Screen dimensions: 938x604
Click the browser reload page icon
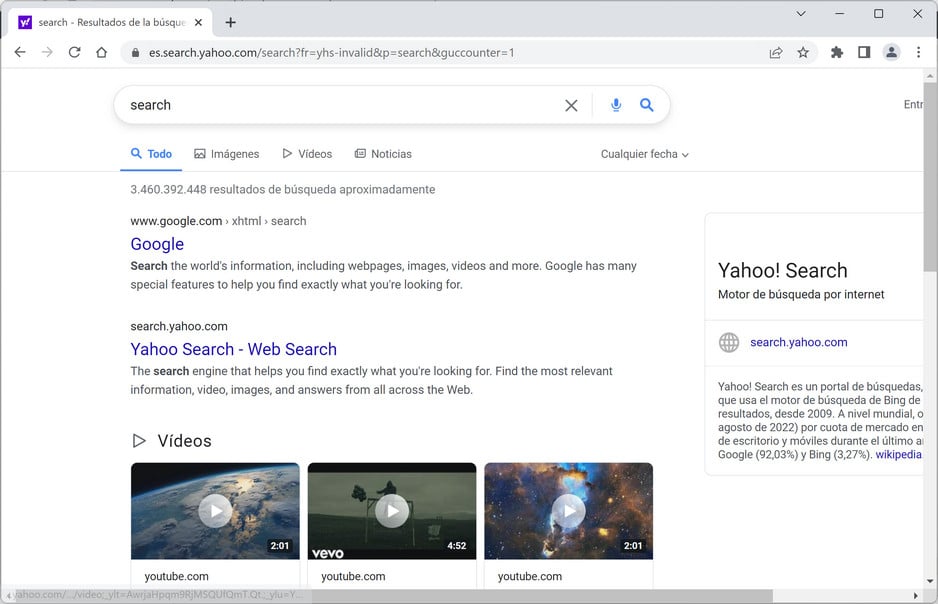pos(74,53)
